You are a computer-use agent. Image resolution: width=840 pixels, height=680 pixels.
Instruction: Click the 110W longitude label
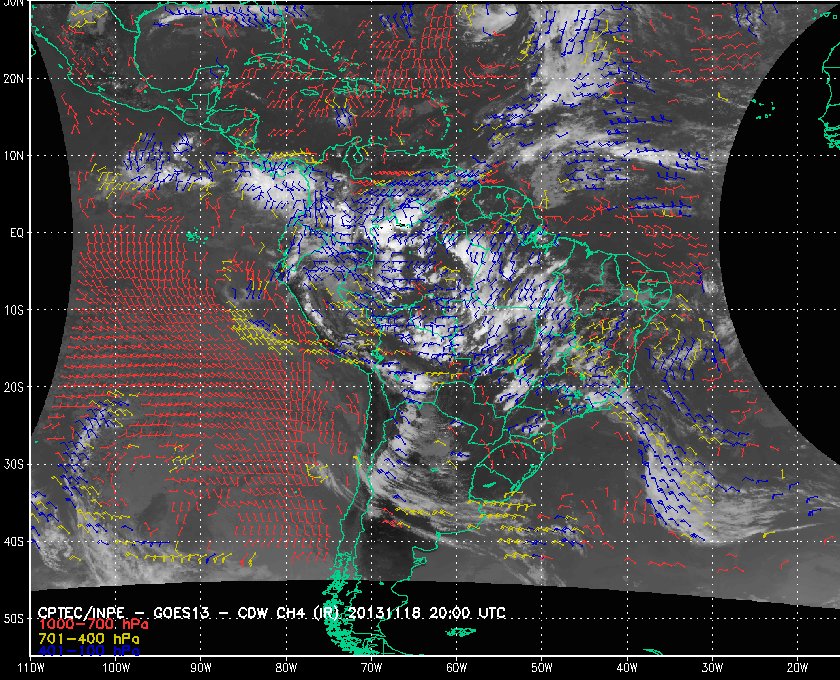[31, 667]
